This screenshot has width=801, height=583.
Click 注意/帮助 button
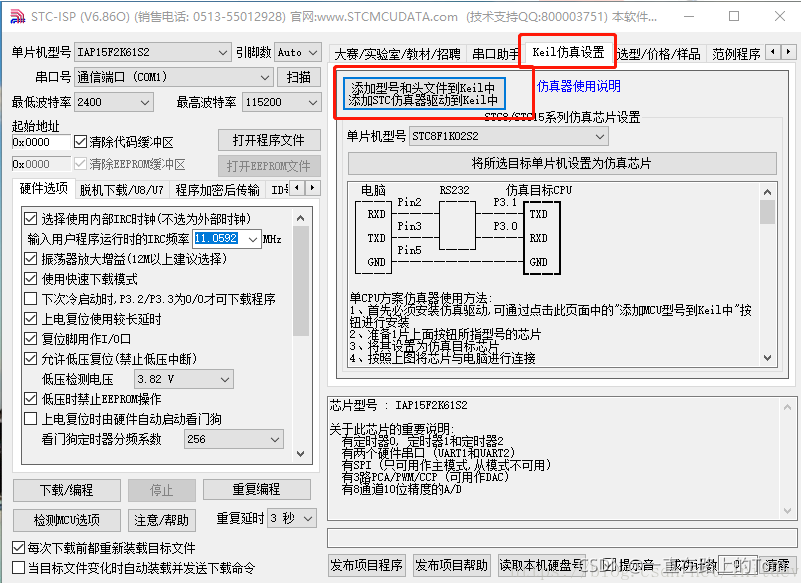point(161,520)
